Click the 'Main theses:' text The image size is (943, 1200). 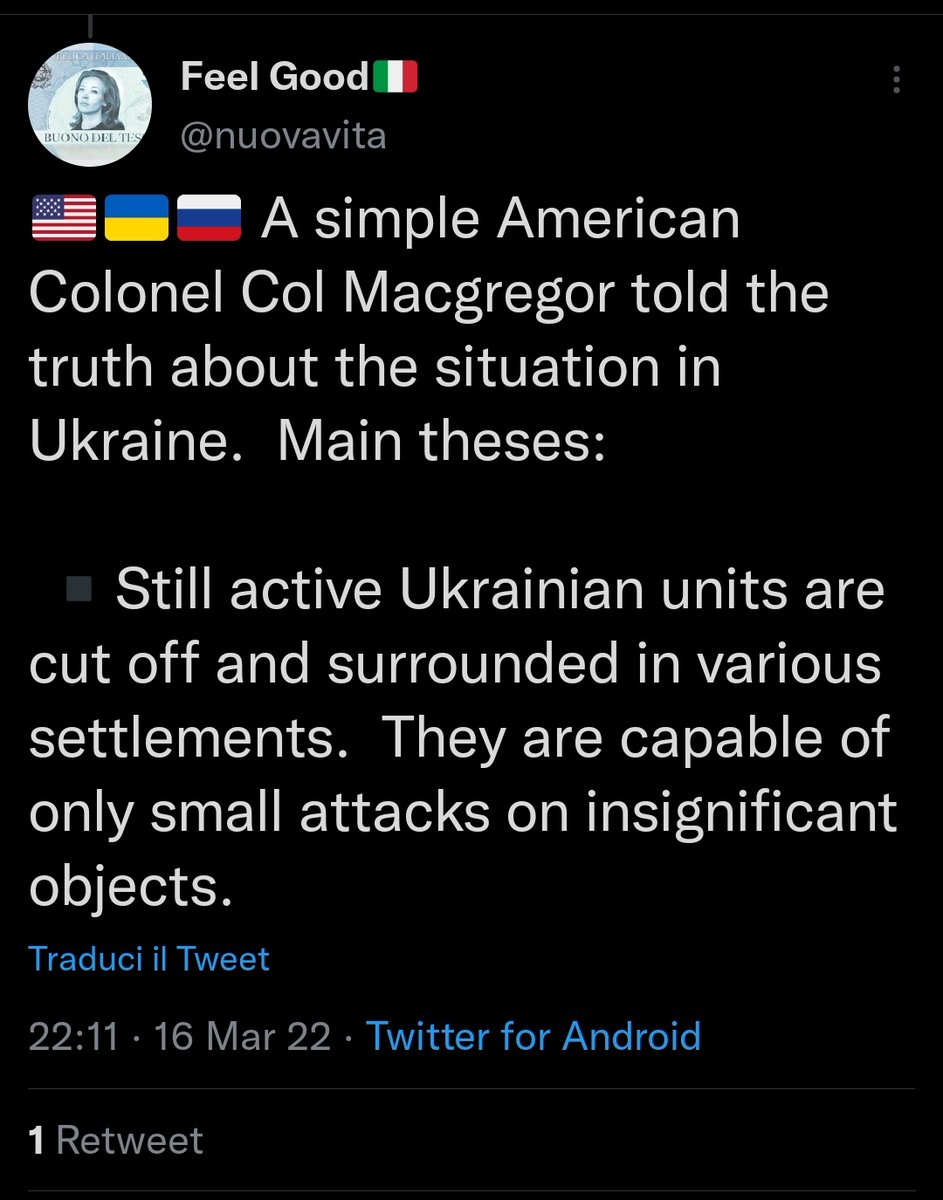(441, 442)
